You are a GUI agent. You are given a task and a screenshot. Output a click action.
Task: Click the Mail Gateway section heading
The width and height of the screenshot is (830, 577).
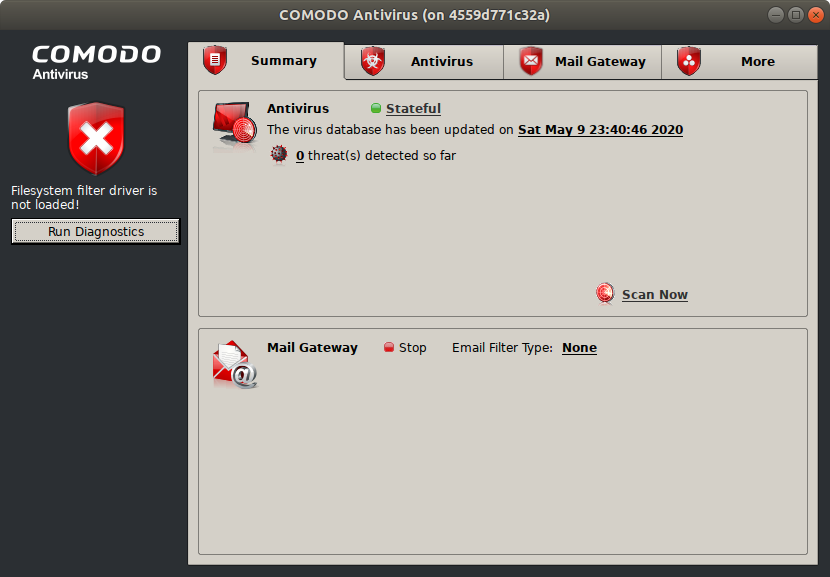point(312,348)
